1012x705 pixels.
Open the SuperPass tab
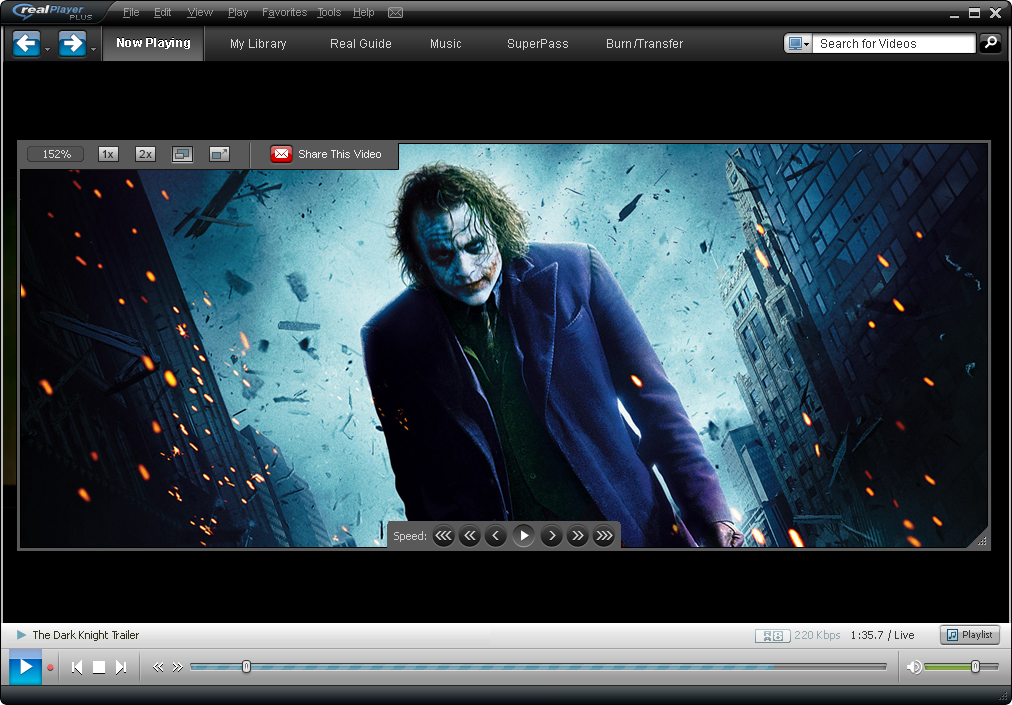(x=538, y=44)
